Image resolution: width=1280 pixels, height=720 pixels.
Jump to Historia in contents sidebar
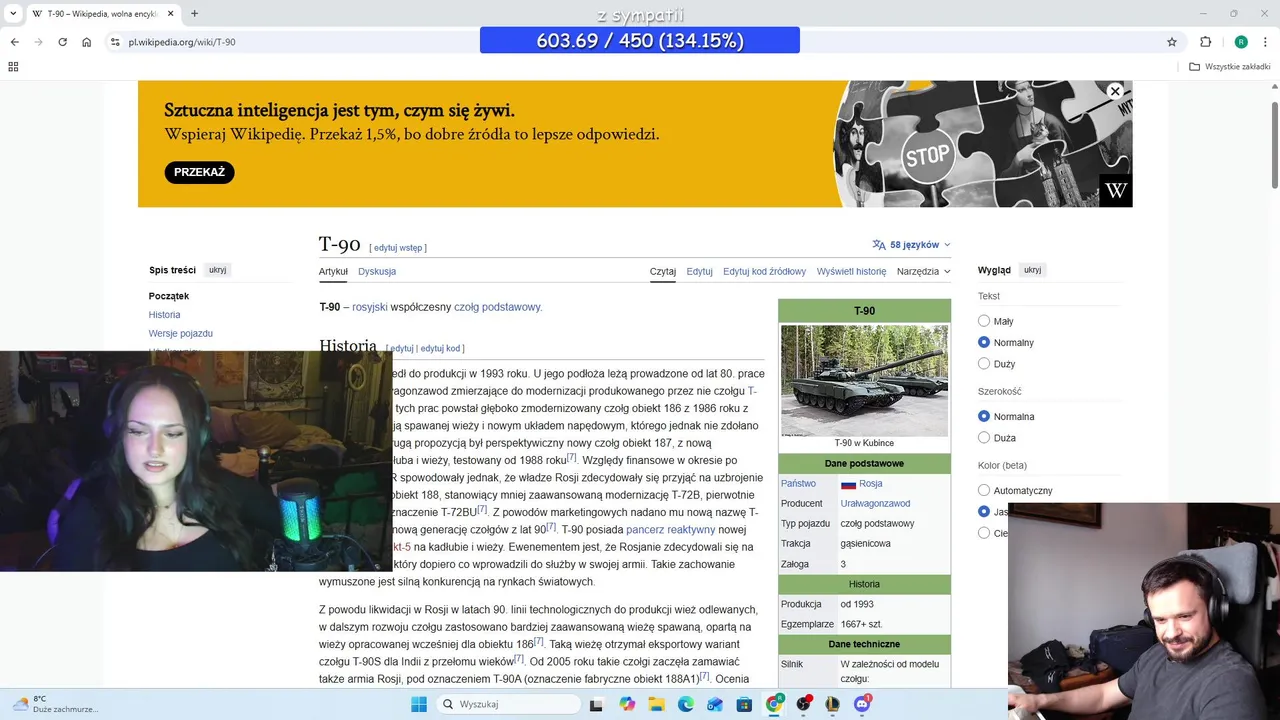tap(165, 315)
